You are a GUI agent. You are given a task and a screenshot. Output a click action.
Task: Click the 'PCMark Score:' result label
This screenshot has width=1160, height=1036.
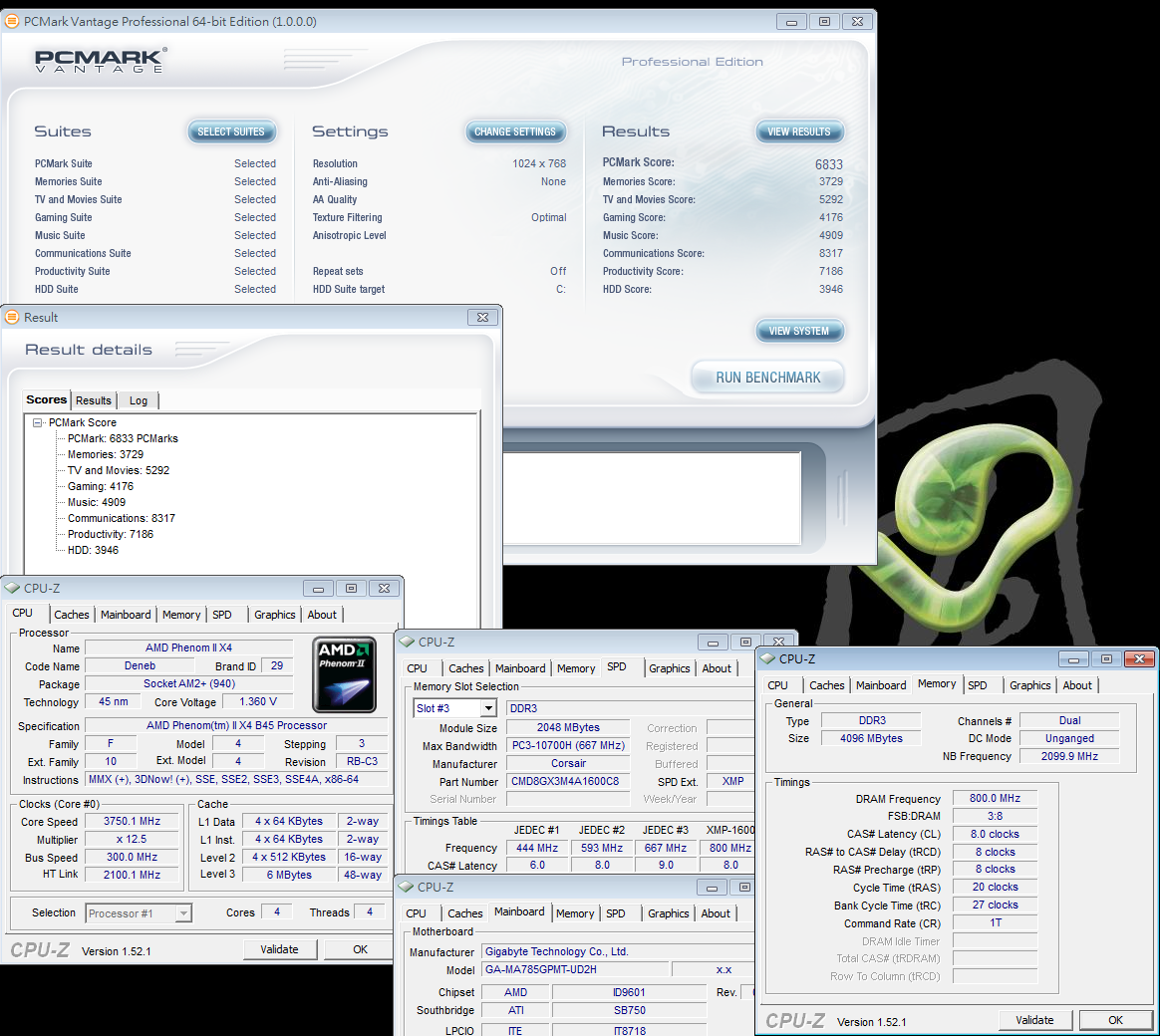click(639, 162)
